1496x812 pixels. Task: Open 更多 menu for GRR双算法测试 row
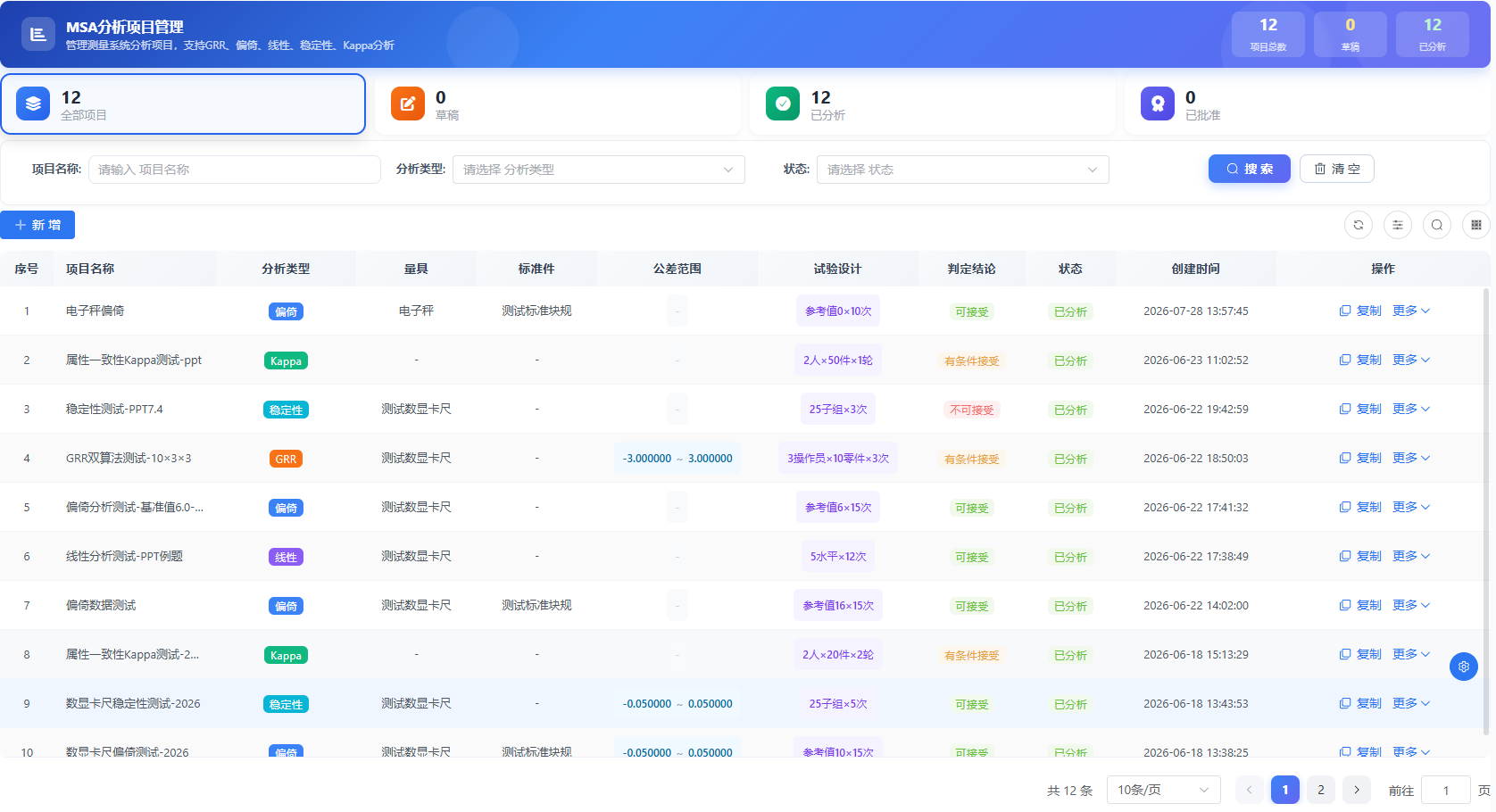click(1411, 458)
